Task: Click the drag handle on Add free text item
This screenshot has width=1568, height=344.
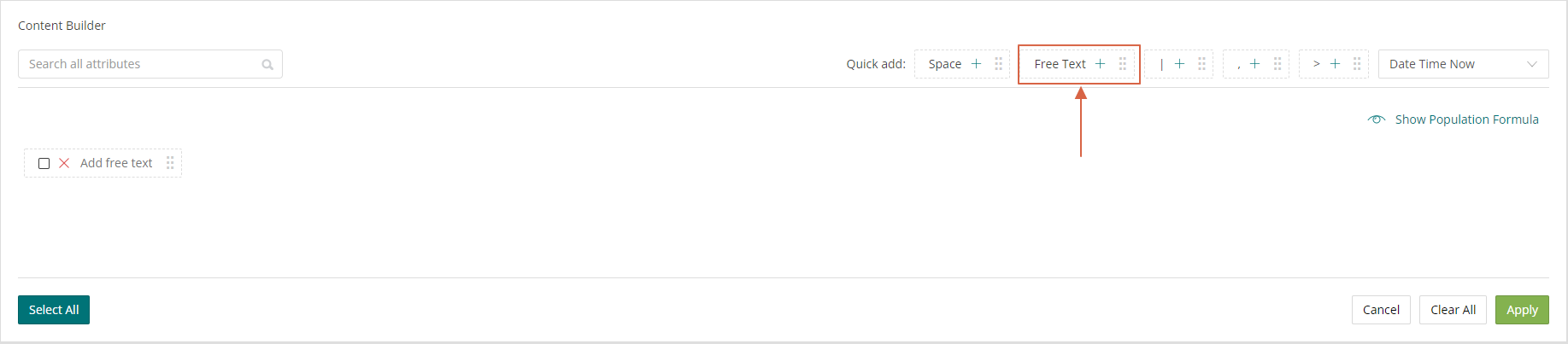Action: click(x=170, y=163)
